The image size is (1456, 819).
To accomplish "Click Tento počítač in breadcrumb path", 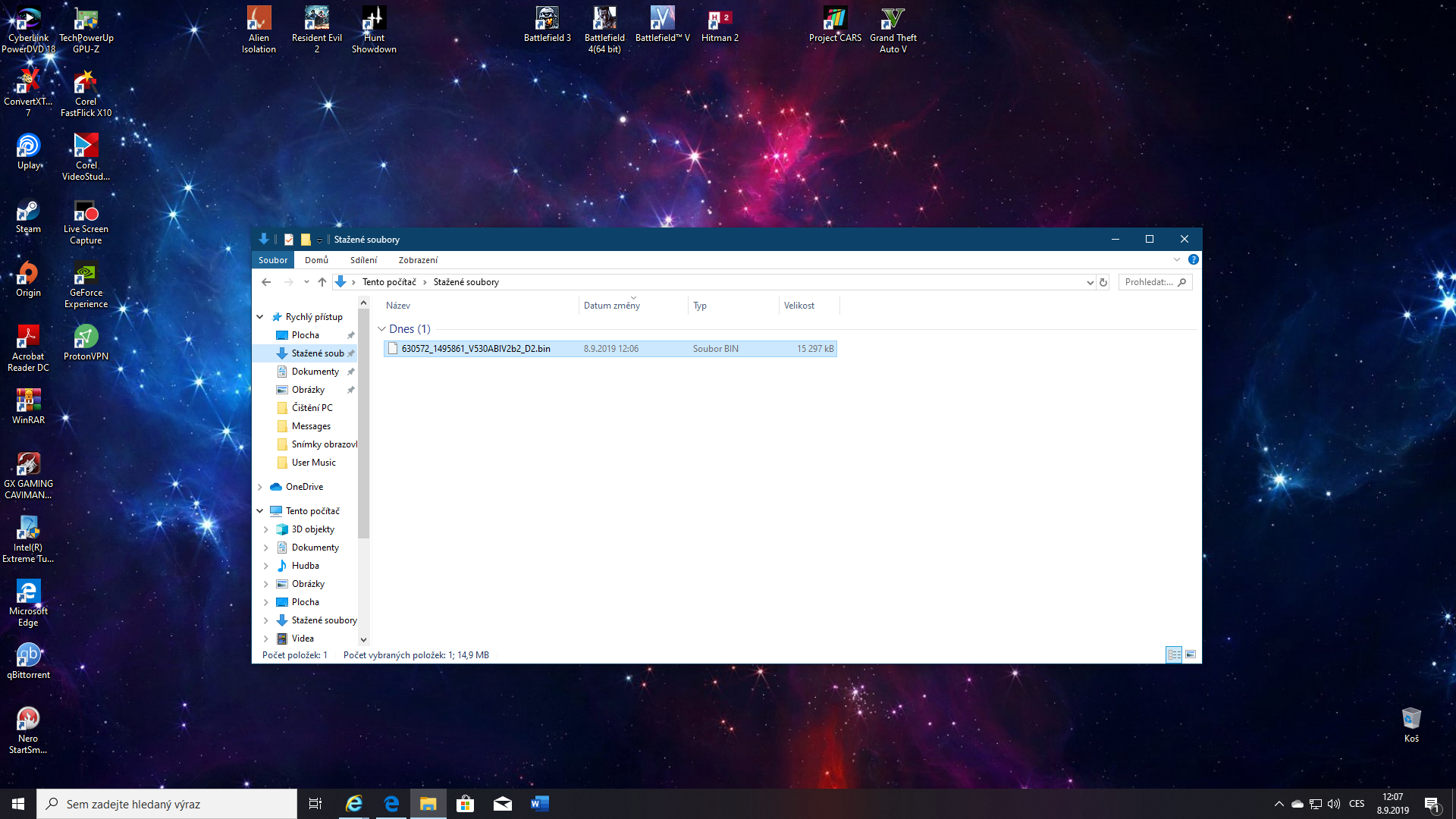I will click(389, 282).
